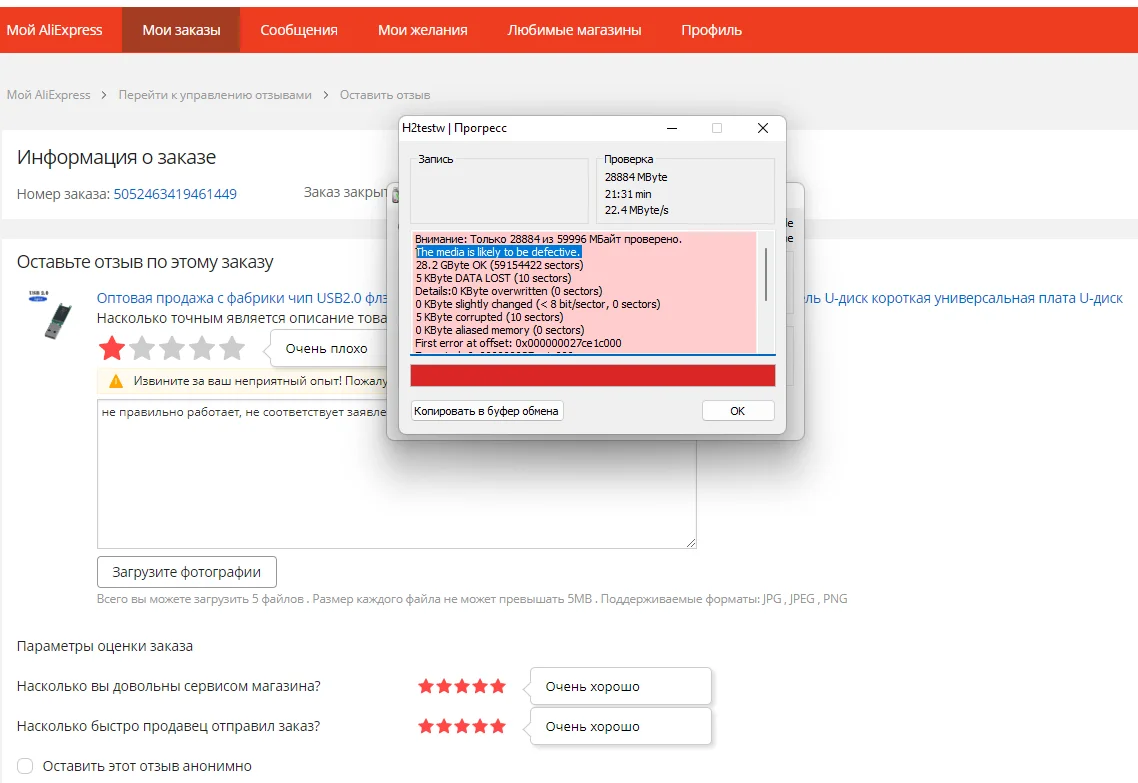Click Копировать в буфер обмена button
This screenshot has height=783, width=1138.
point(487,411)
